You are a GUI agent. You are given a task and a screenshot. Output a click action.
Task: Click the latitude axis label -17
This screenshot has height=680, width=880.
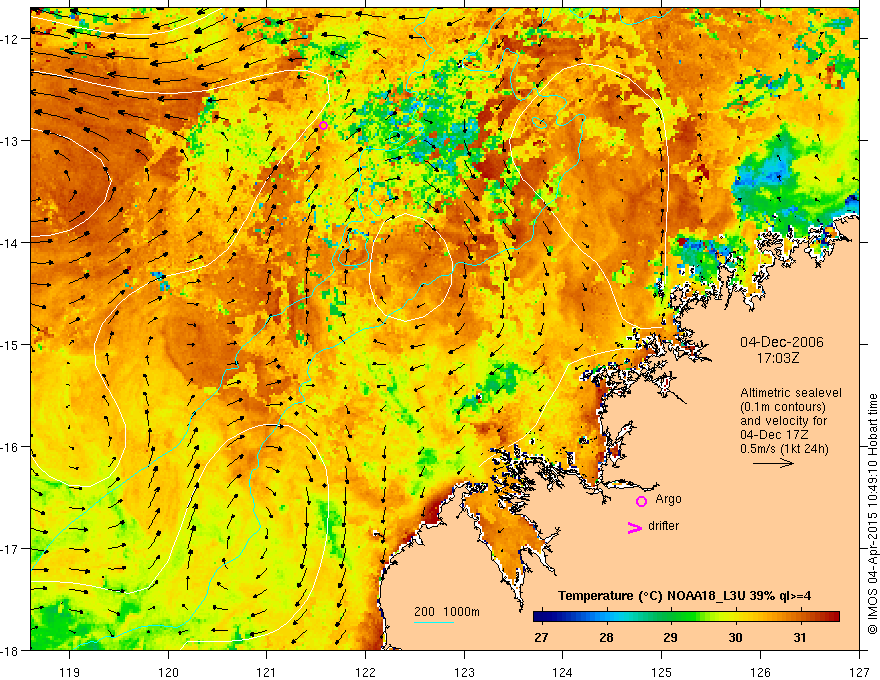11,548
